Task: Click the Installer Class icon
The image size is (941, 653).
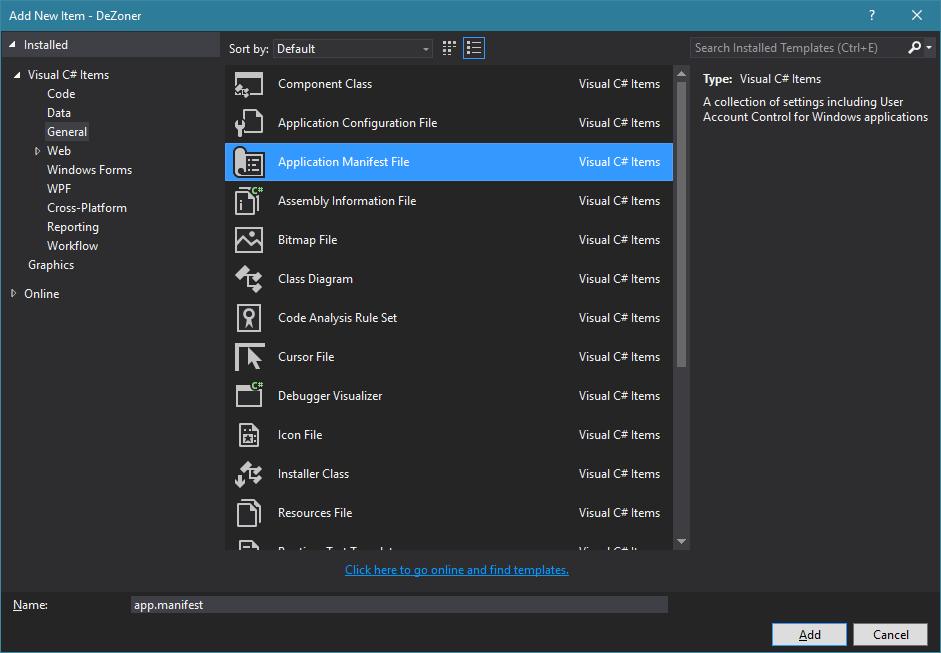Action: click(248, 474)
